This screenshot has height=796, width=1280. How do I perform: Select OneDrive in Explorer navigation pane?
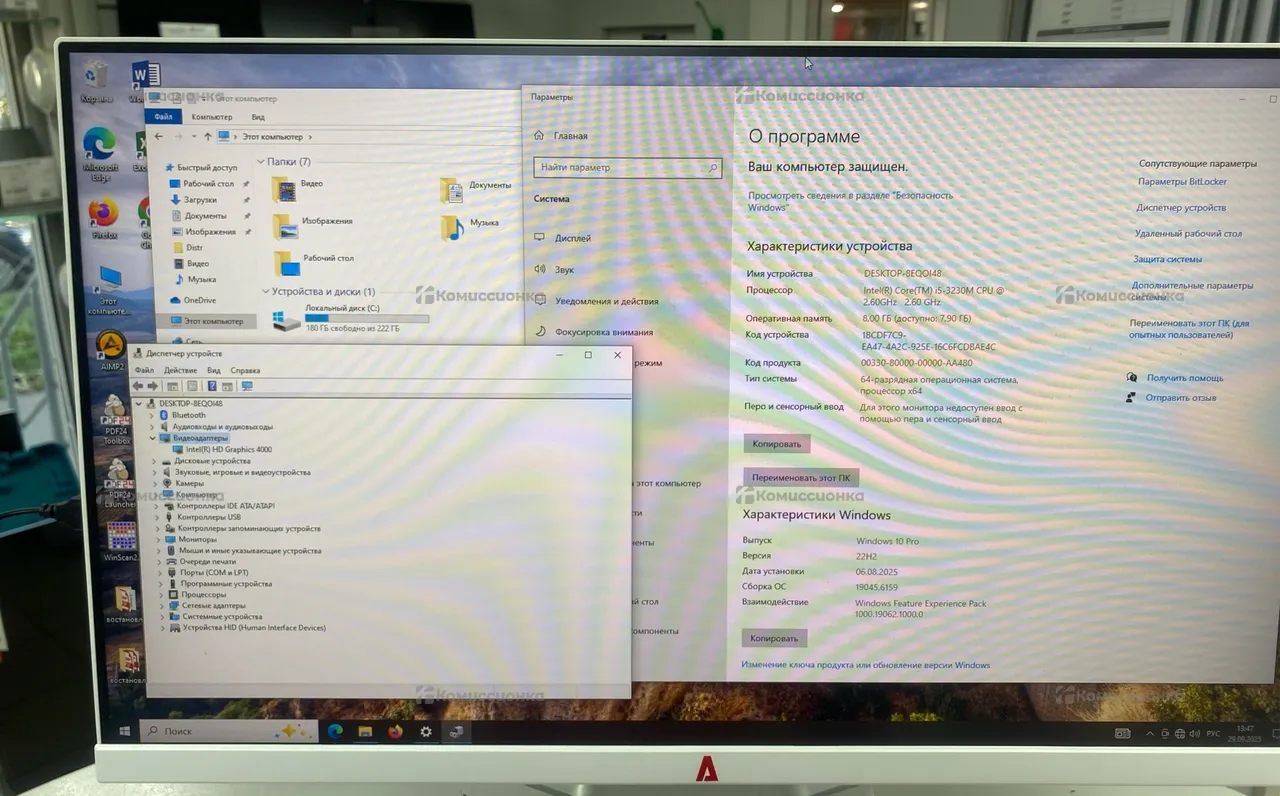(x=193, y=300)
